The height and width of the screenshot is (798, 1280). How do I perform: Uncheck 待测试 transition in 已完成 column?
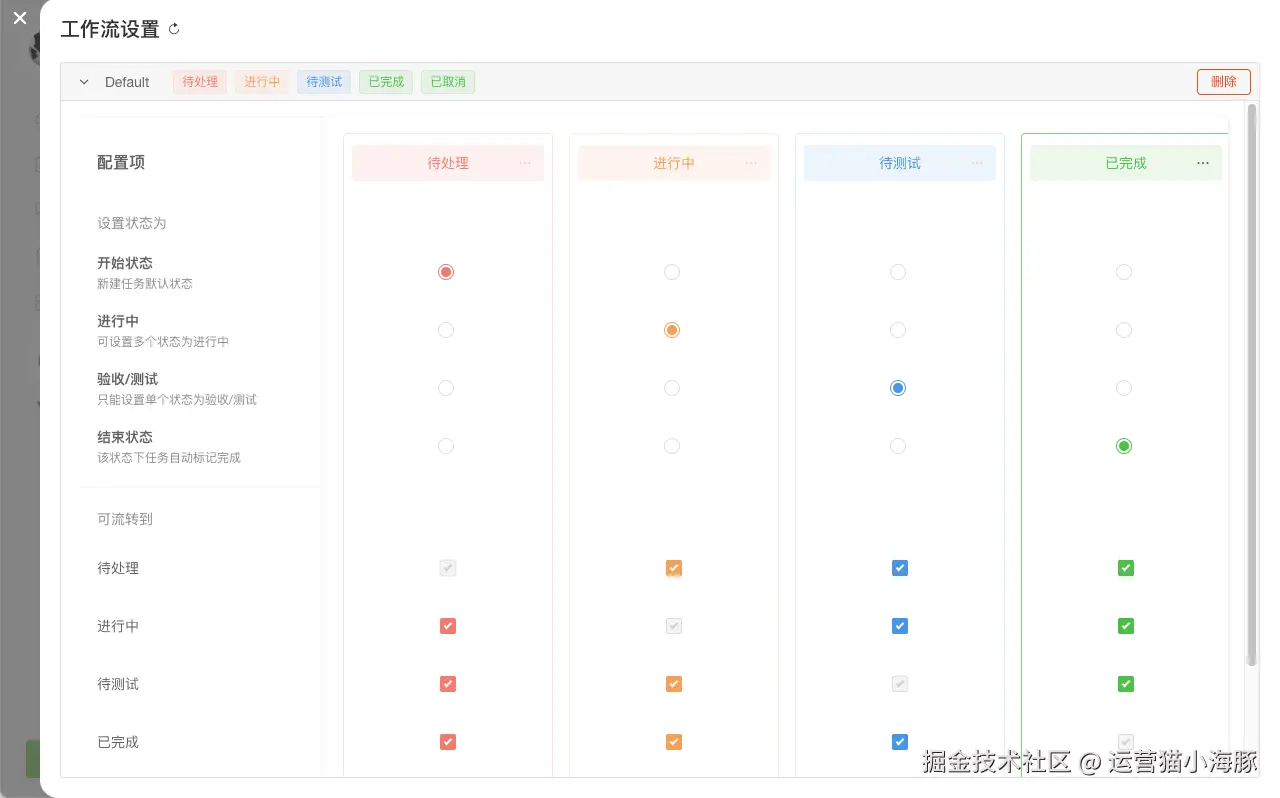1126,684
